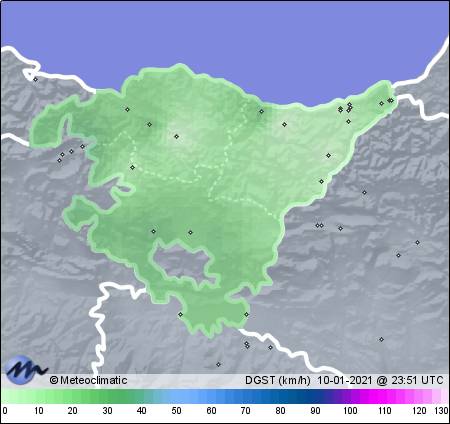Image resolution: width=450 pixels, height=424 pixels.
Task: Click the lone station marker on the northwest coastal inlet
Action: [x=36, y=79]
